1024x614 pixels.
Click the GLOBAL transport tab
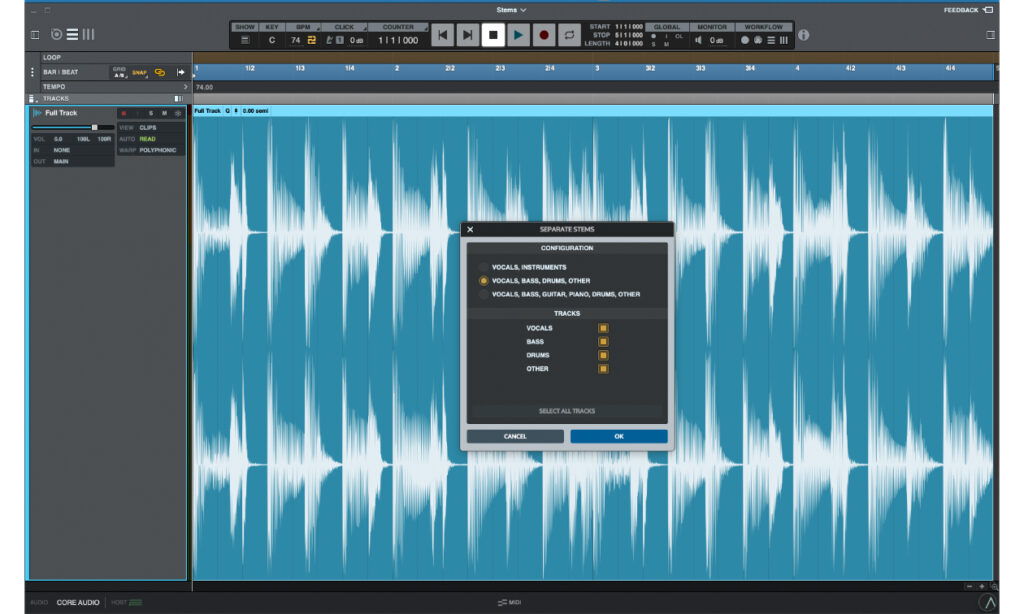click(667, 27)
